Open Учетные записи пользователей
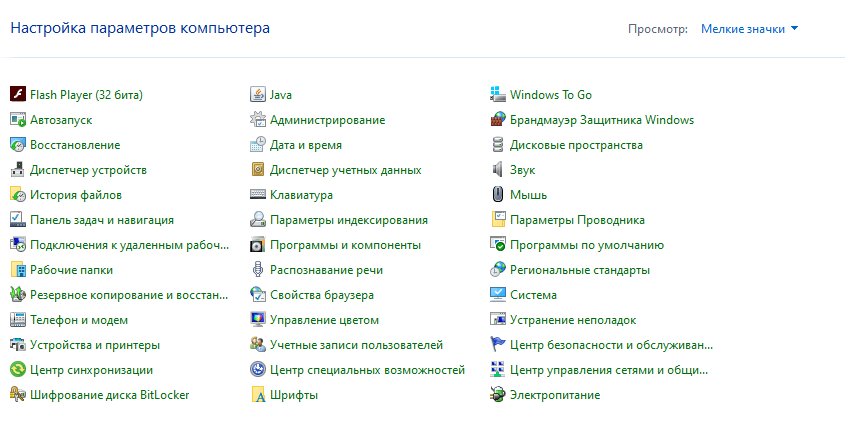Screen dimensions: 845x438 coord(356,345)
